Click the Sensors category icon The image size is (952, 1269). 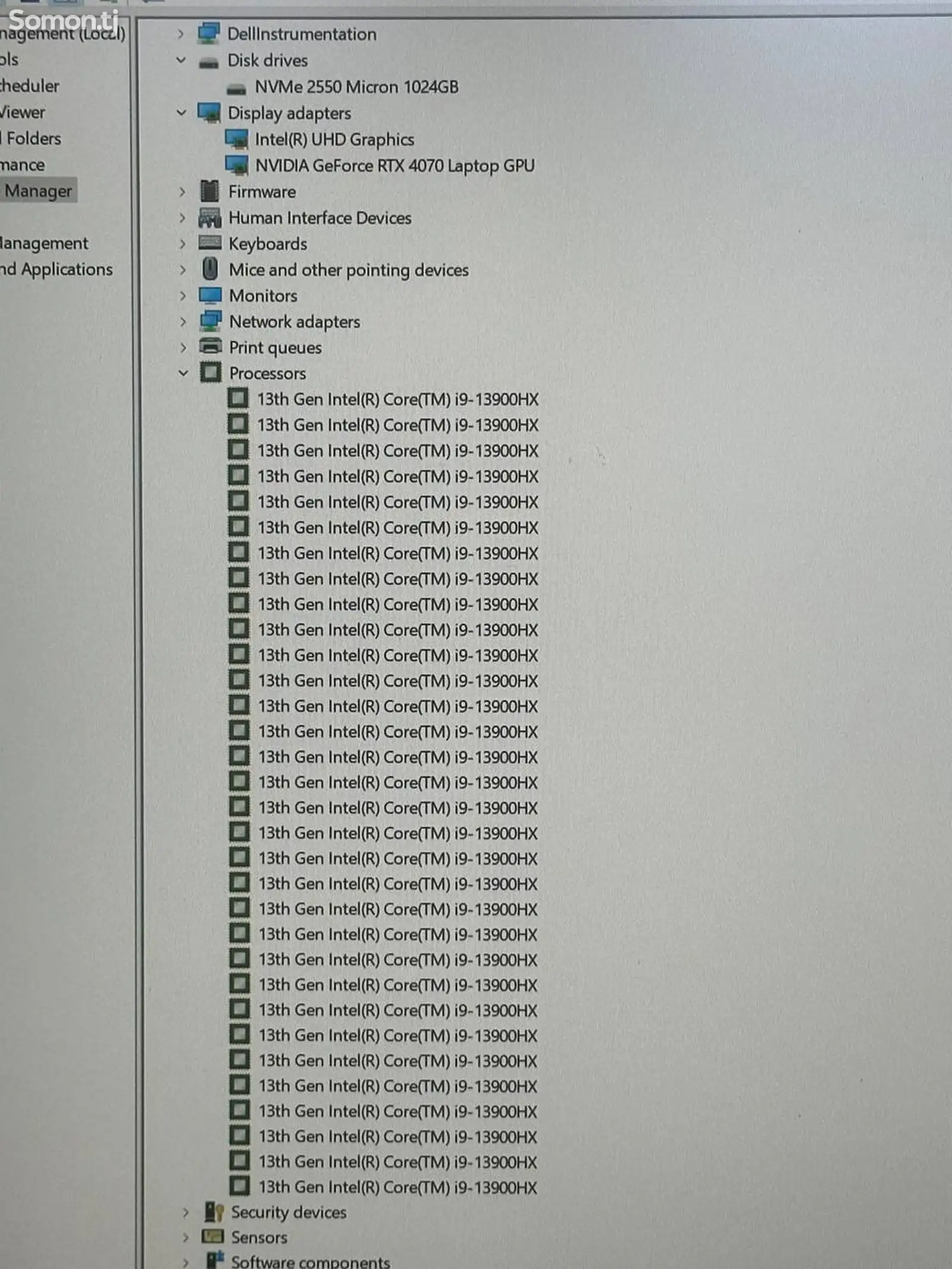coord(212,1237)
